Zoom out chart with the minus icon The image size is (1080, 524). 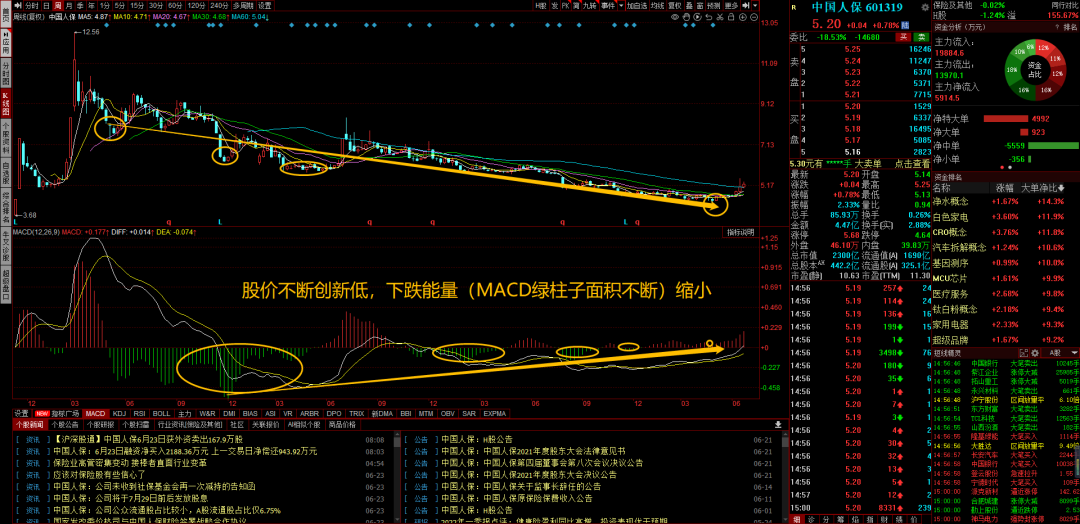[754, 17]
